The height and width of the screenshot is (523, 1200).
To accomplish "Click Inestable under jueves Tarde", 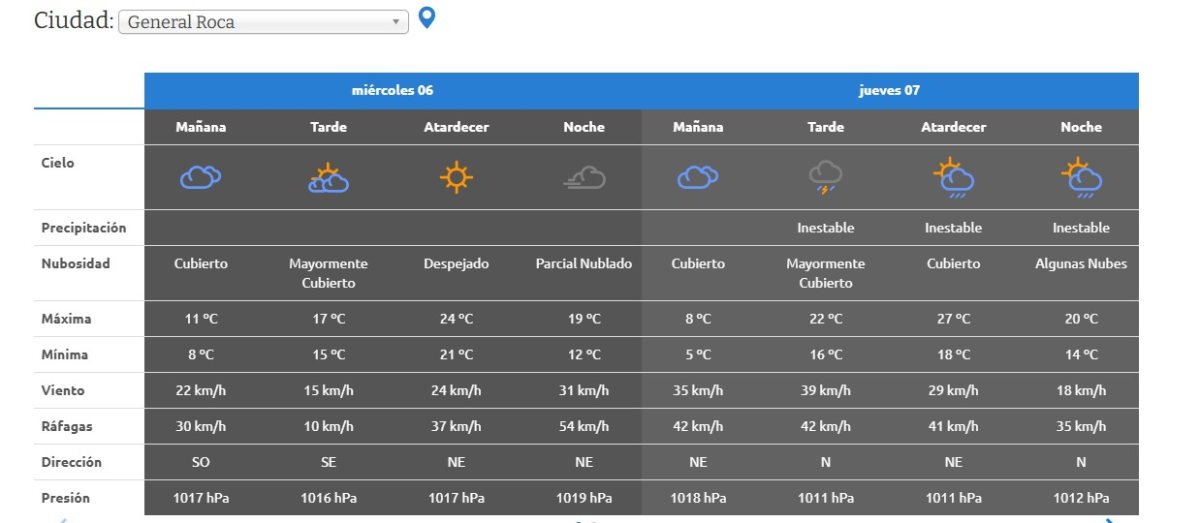I will [826, 228].
